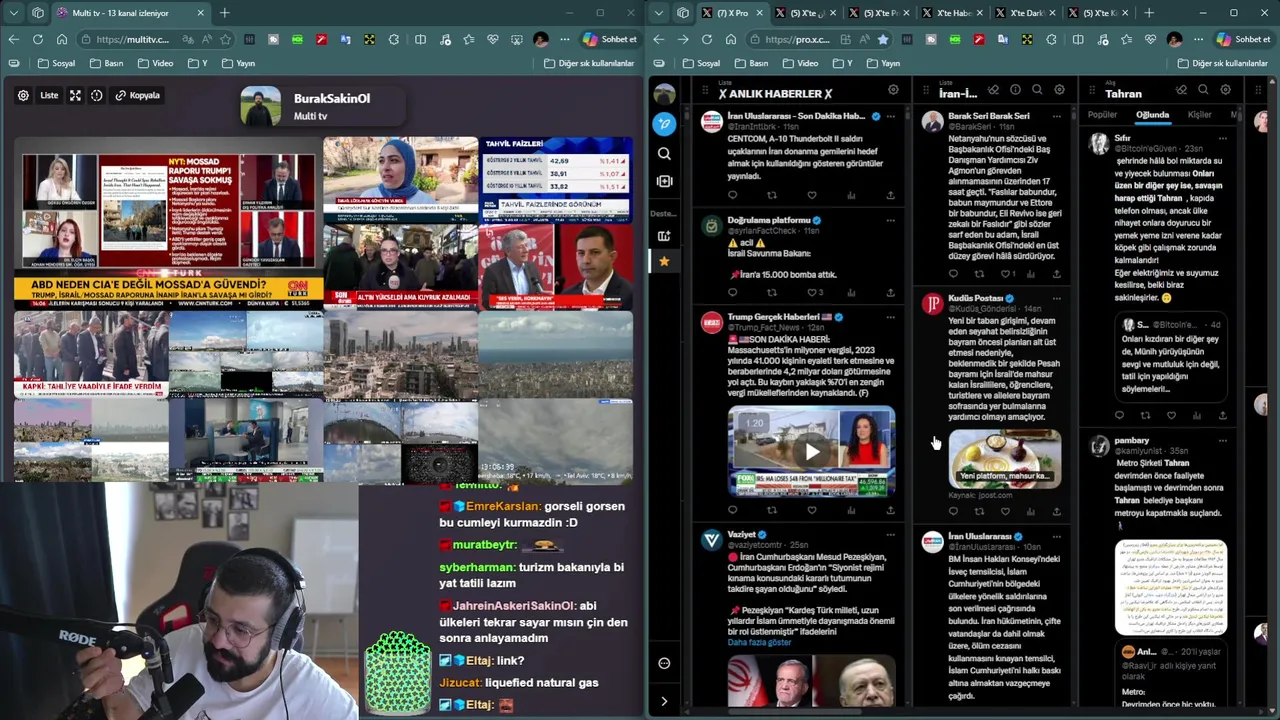Open X Pro profile avatar in sidebar
This screenshot has height=720, width=1280.
[x=664, y=94]
